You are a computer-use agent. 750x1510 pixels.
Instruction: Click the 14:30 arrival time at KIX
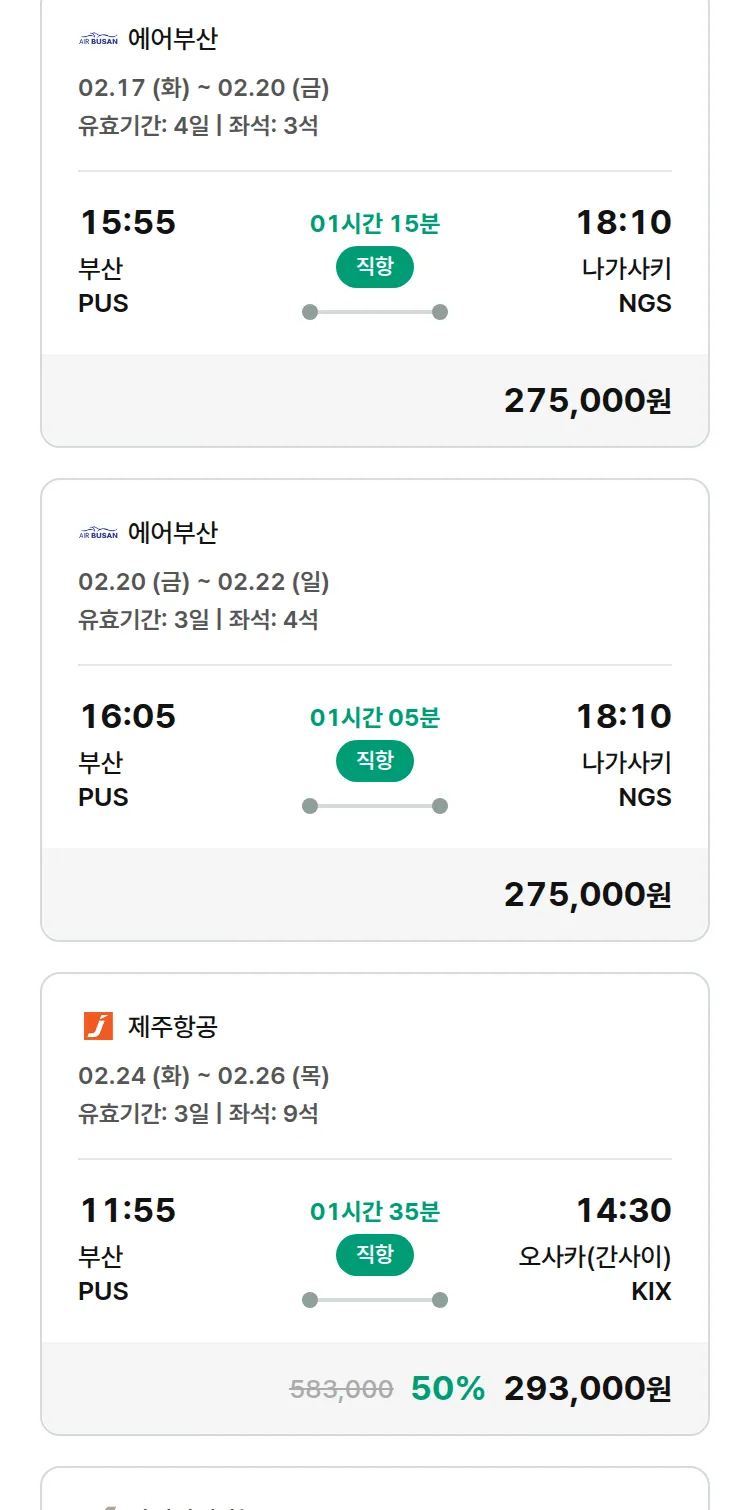(623, 1210)
